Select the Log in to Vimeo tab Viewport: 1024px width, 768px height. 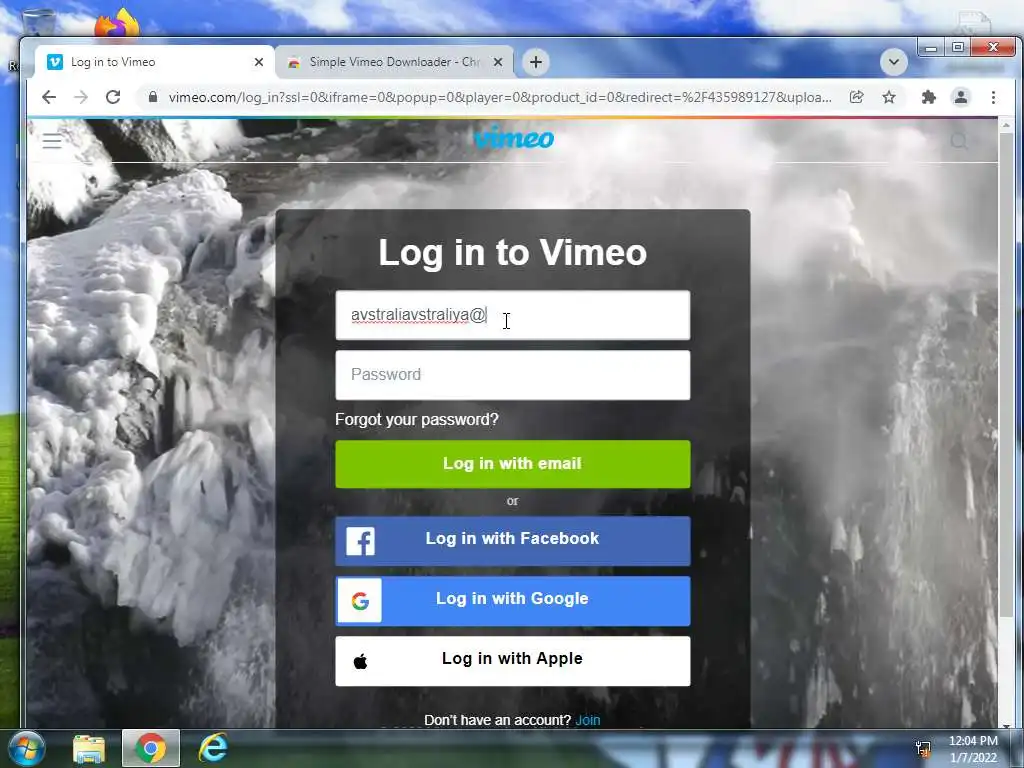155,62
